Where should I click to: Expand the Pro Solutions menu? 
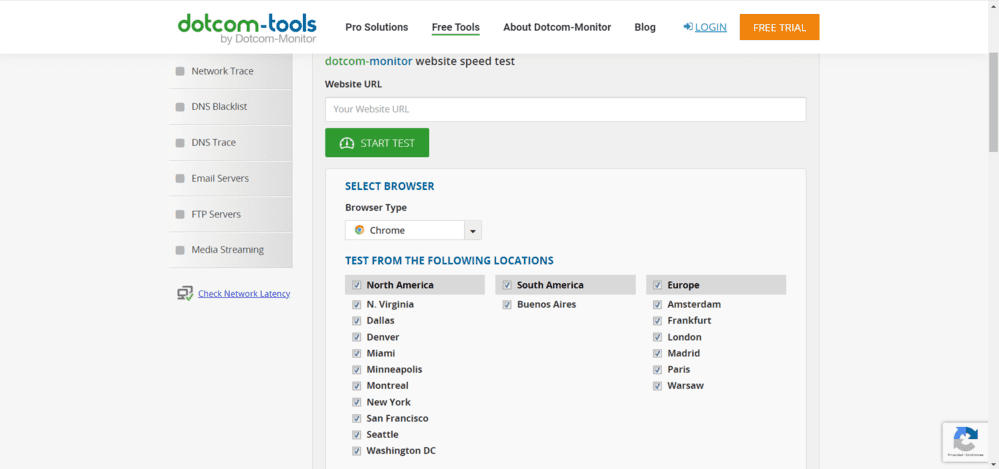[376, 27]
